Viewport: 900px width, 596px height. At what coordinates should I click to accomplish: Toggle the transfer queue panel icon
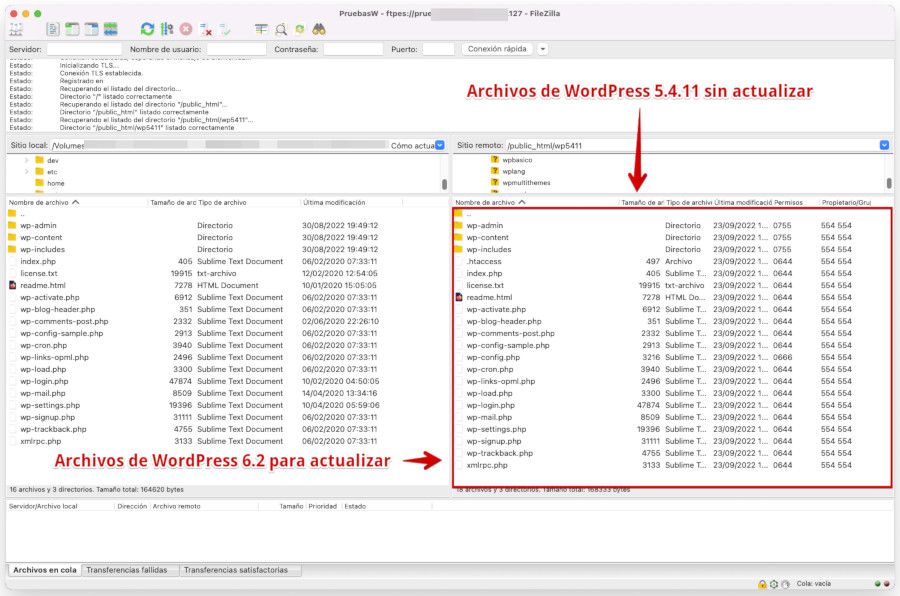pyautogui.click(x=111, y=29)
